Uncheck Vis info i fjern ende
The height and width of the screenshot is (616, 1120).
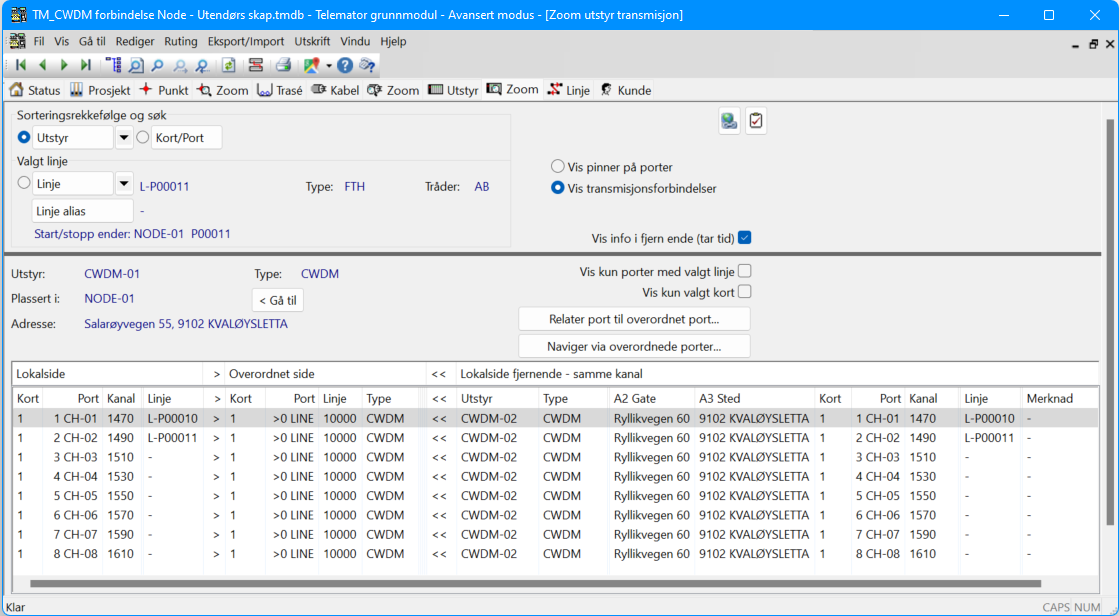(x=745, y=238)
